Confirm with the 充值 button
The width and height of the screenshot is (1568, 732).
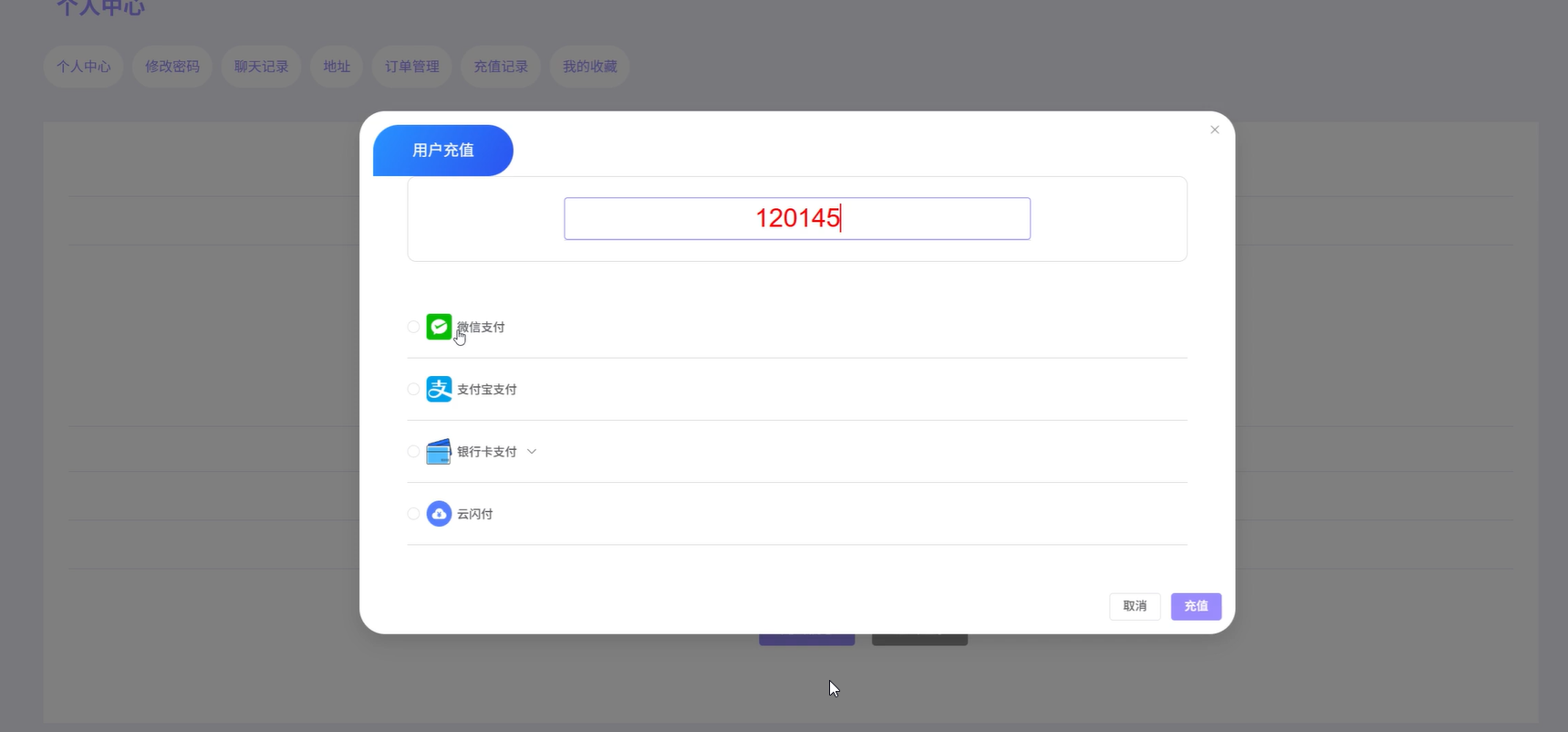tap(1196, 606)
